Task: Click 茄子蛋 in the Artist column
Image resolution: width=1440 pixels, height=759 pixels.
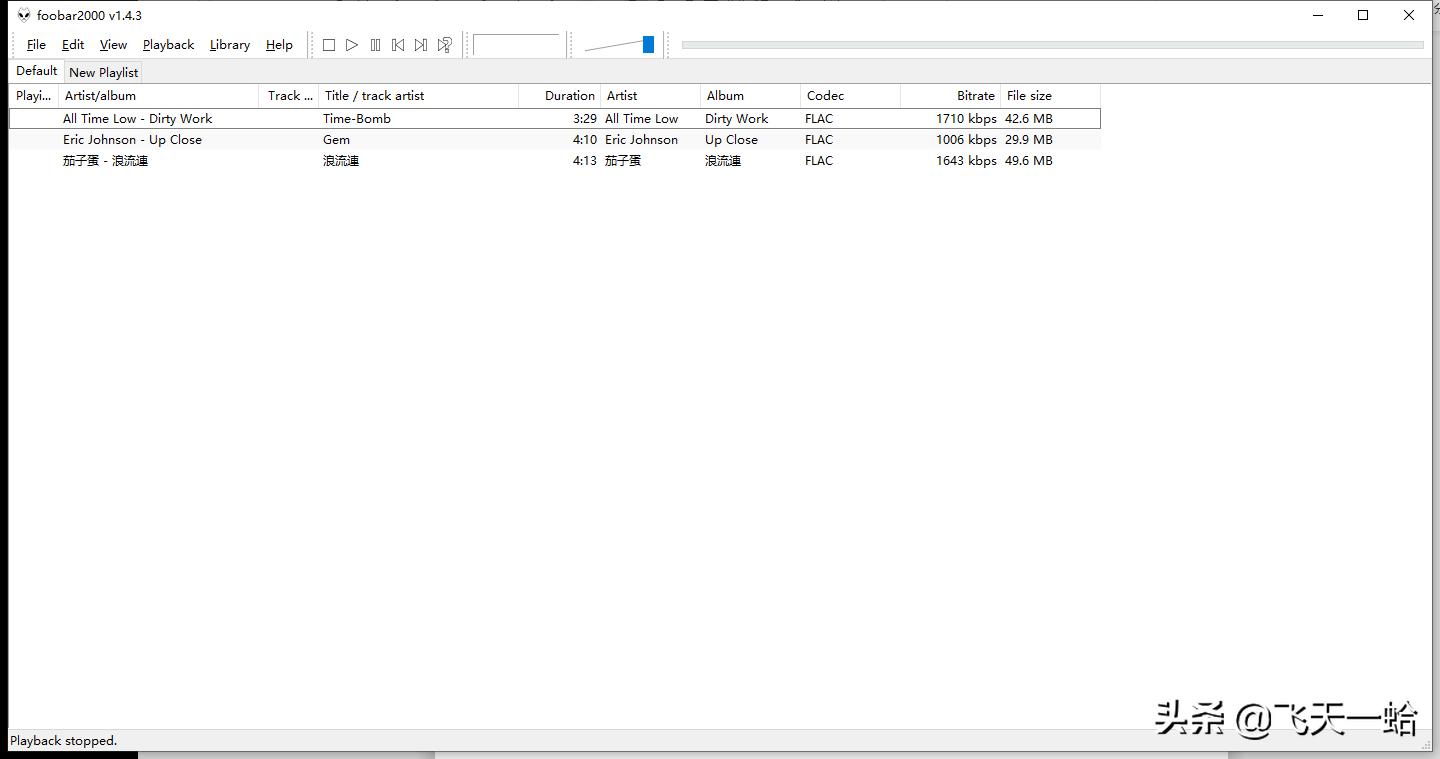Action: tap(623, 161)
